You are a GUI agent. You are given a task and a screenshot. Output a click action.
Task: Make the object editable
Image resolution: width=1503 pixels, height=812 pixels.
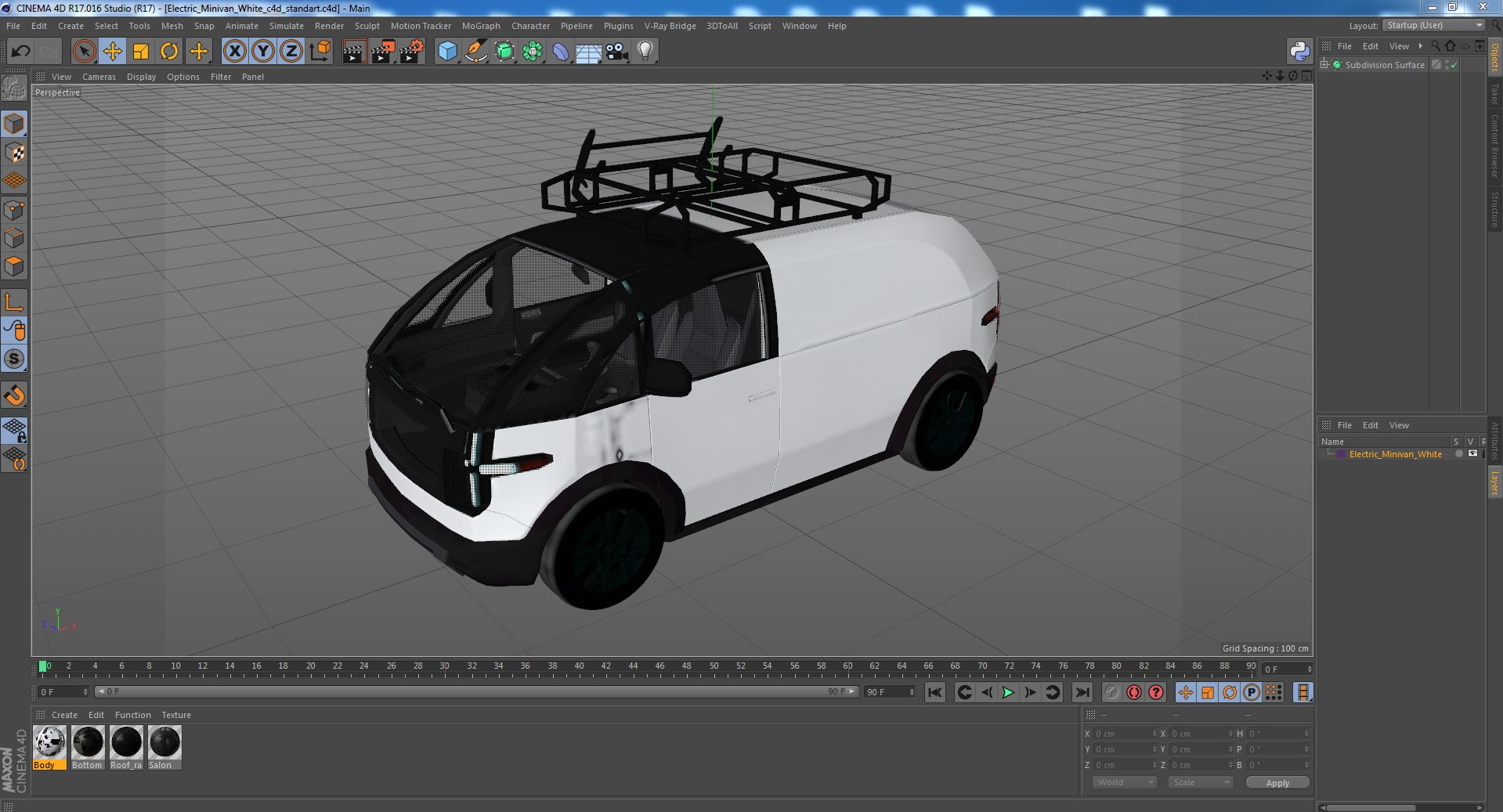coord(14,88)
